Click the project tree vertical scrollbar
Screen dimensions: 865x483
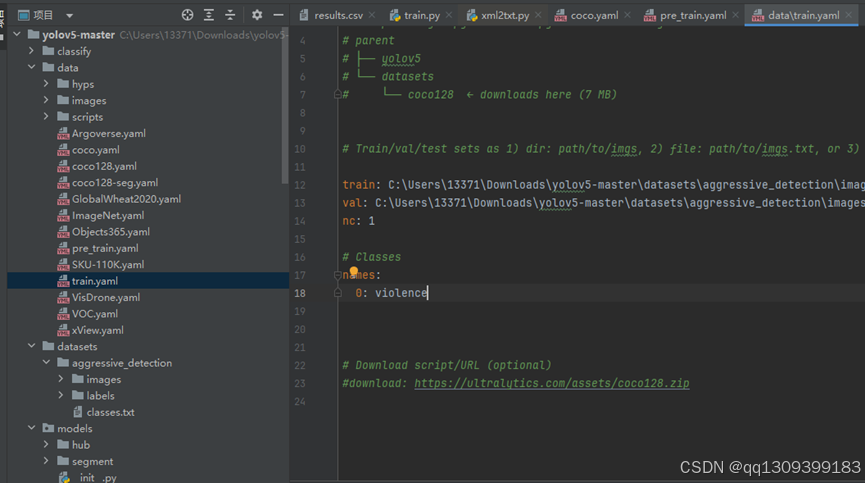(x=285, y=105)
